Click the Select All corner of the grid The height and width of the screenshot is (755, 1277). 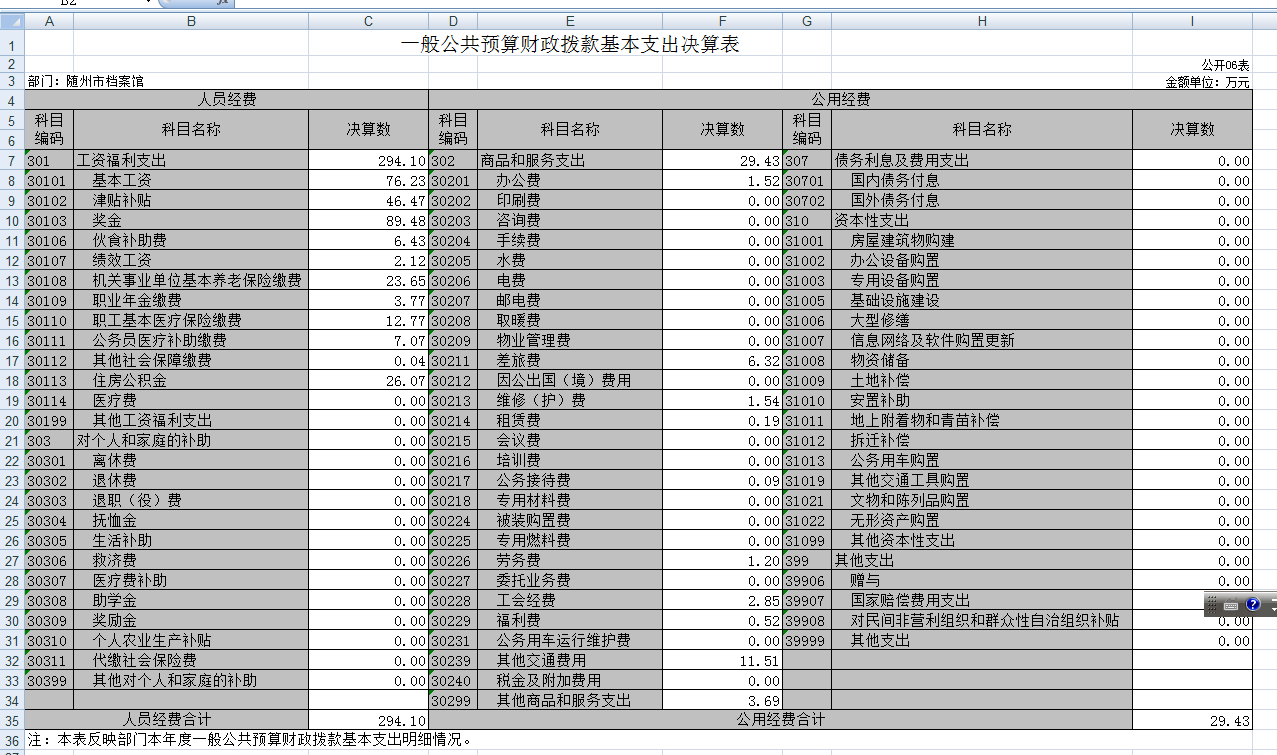12,21
